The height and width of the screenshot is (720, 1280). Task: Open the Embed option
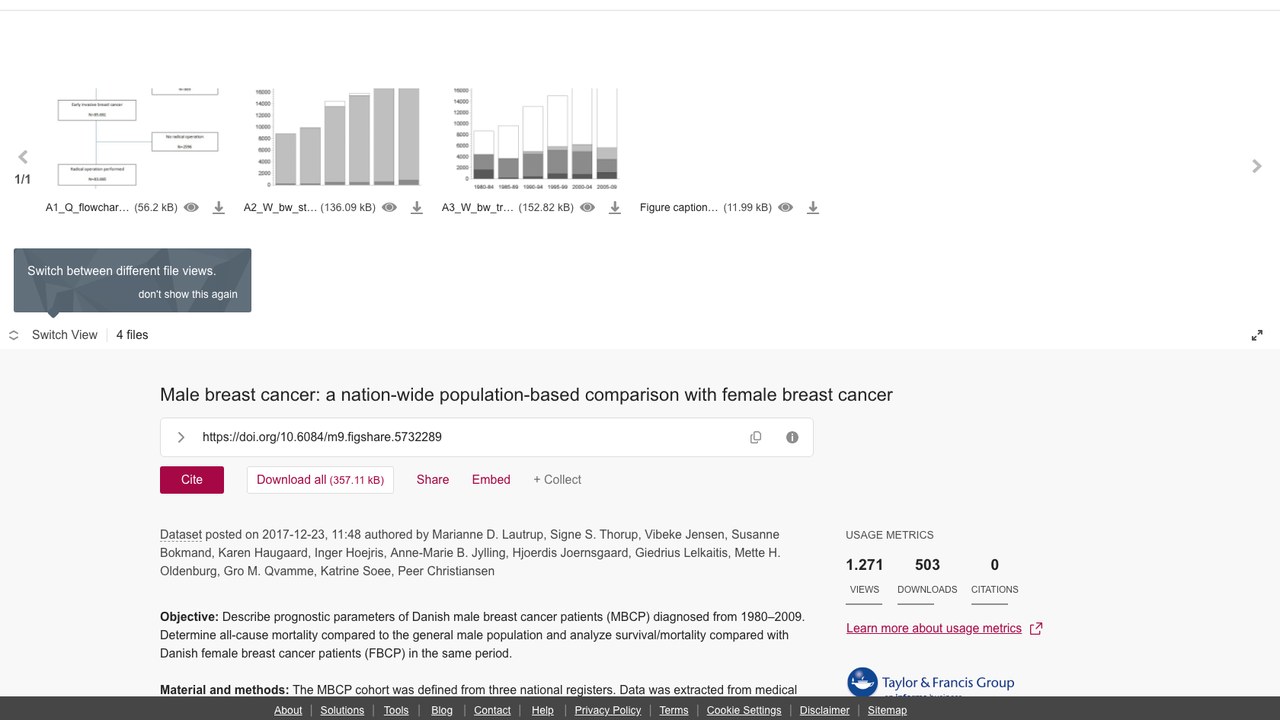491,480
